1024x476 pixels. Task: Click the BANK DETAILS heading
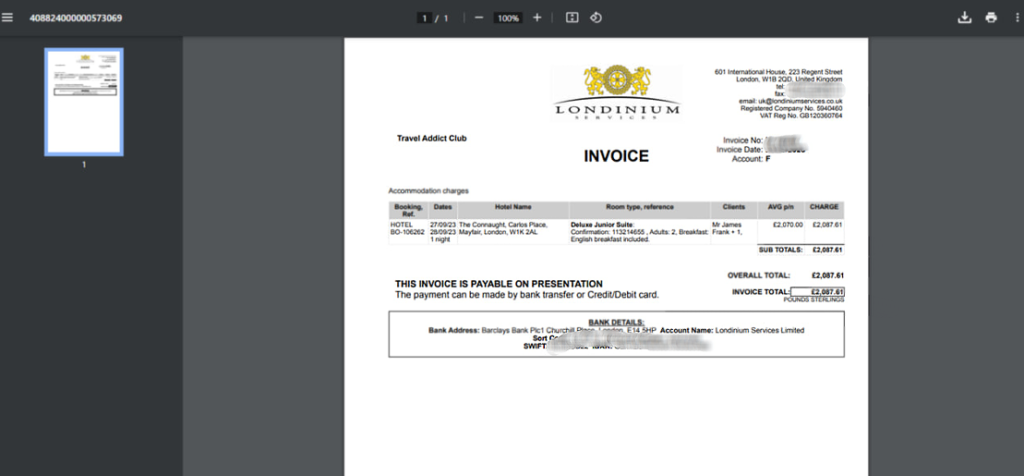pyautogui.click(x=616, y=322)
